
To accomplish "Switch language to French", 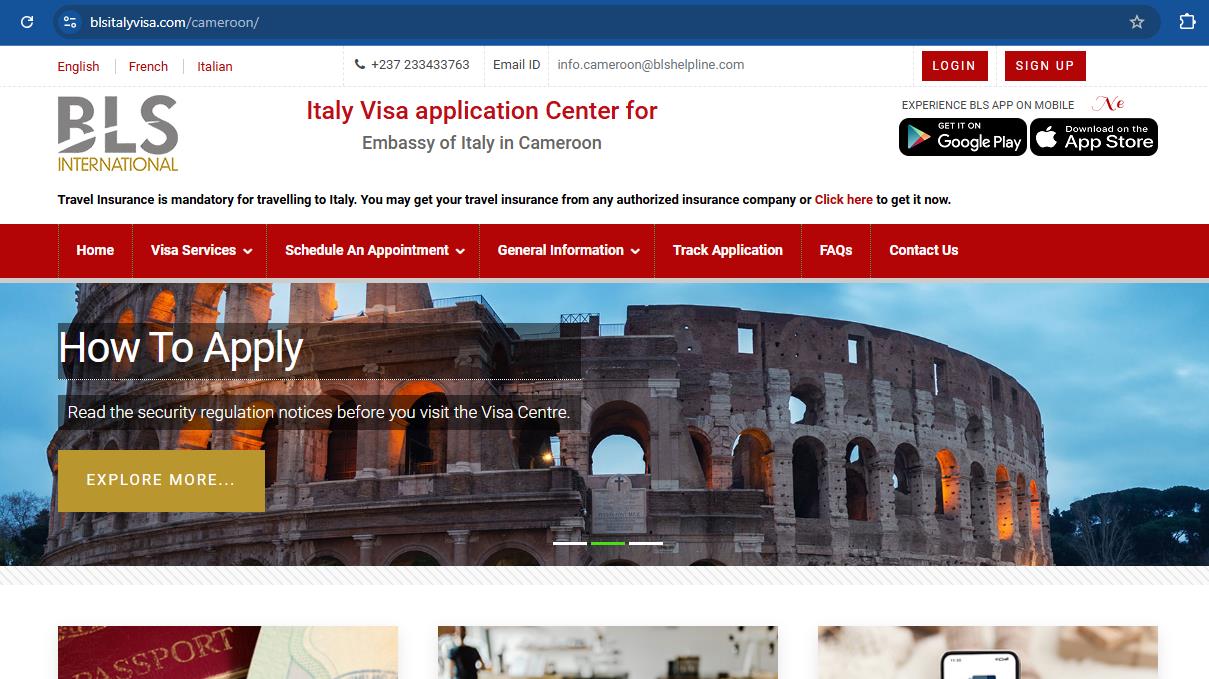I will tap(148, 67).
